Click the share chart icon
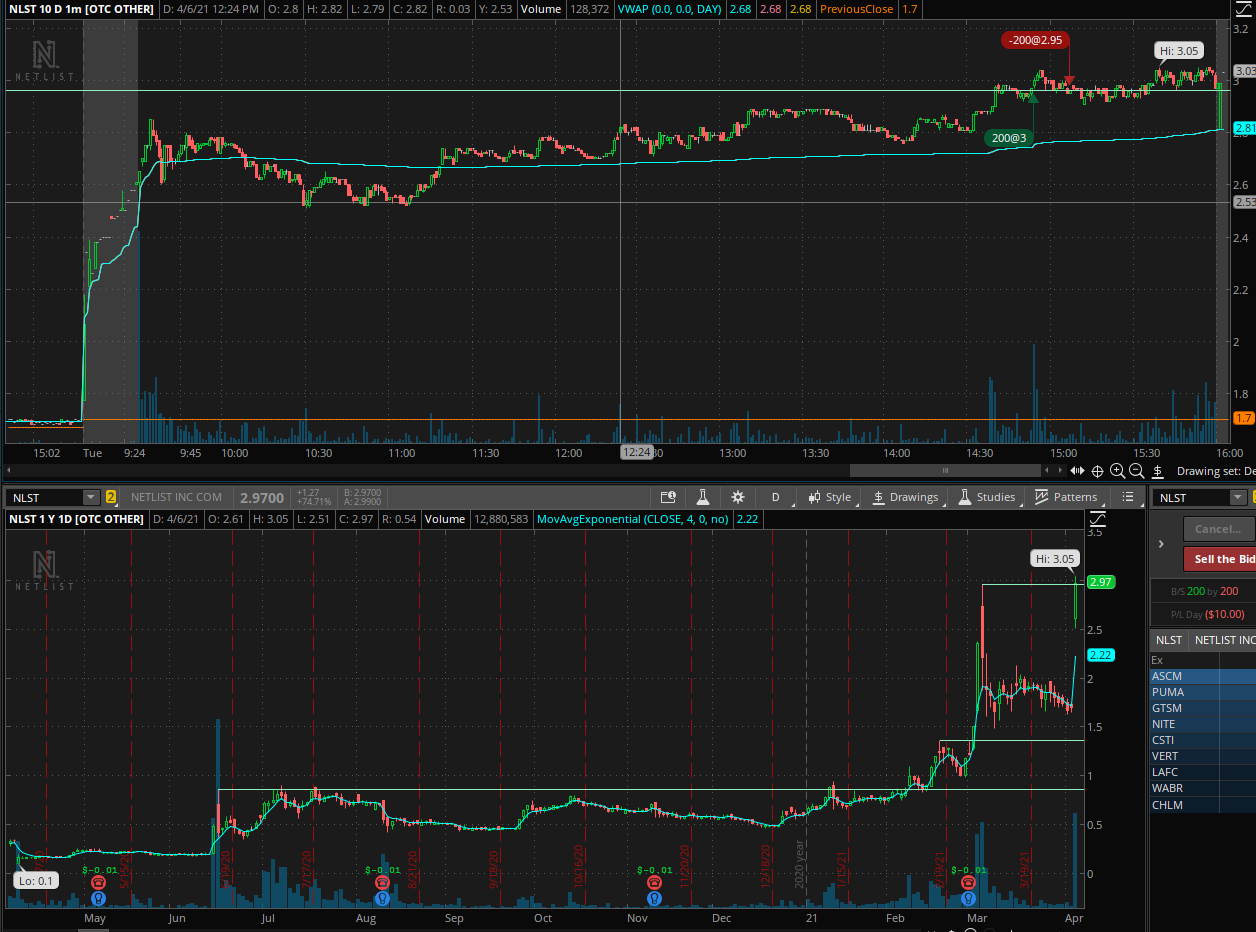Viewport: 1256px width, 932px height. pos(668,497)
